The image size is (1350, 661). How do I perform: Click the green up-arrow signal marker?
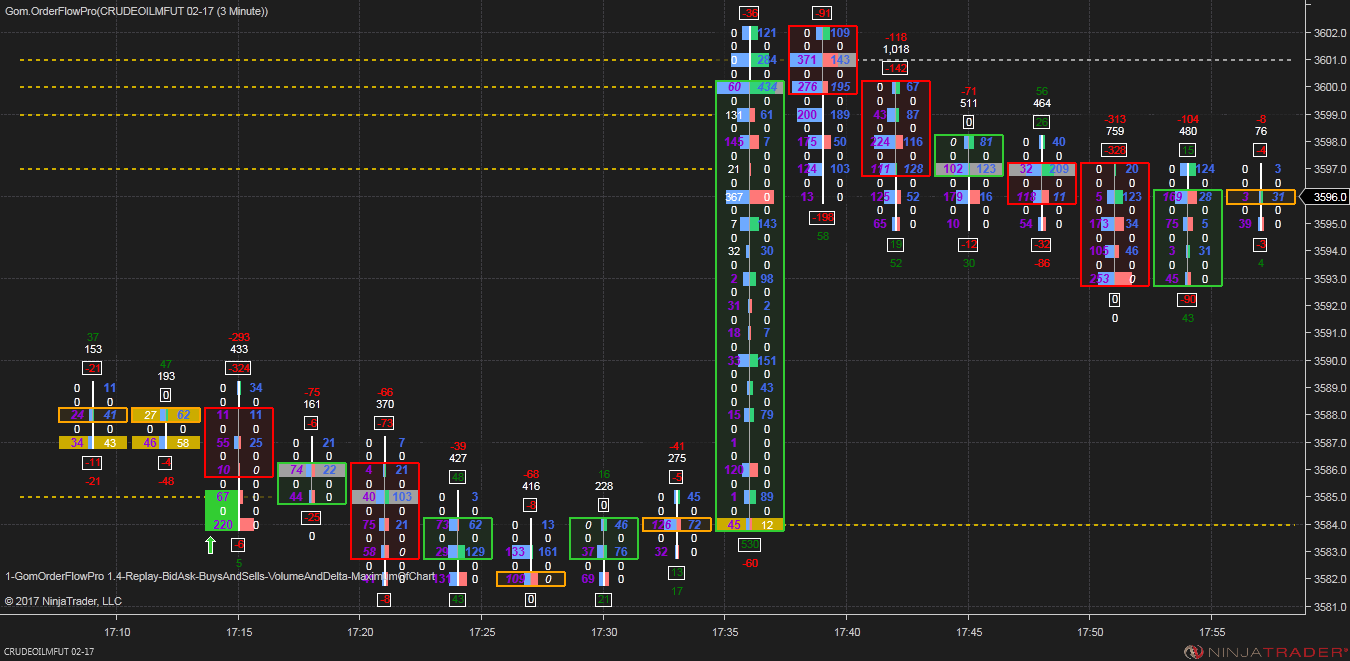(210, 545)
